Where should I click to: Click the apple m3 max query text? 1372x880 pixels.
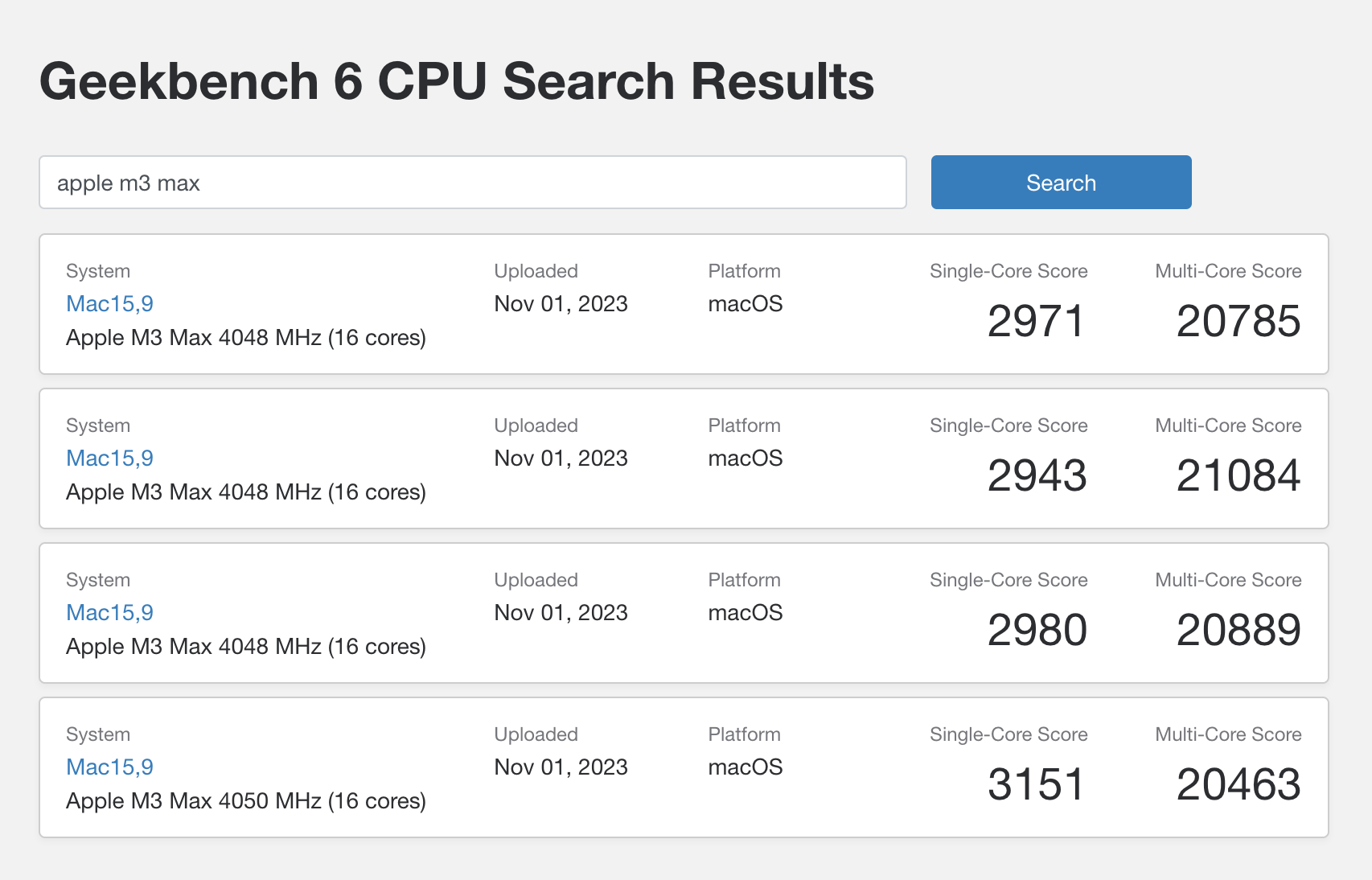(x=128, y=183)
